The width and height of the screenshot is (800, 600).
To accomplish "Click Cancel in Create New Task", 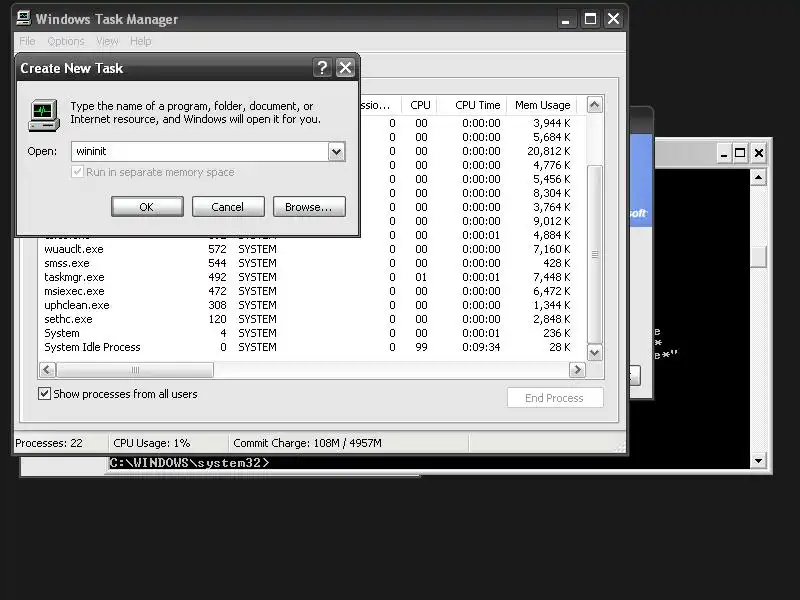I will 228,207.
